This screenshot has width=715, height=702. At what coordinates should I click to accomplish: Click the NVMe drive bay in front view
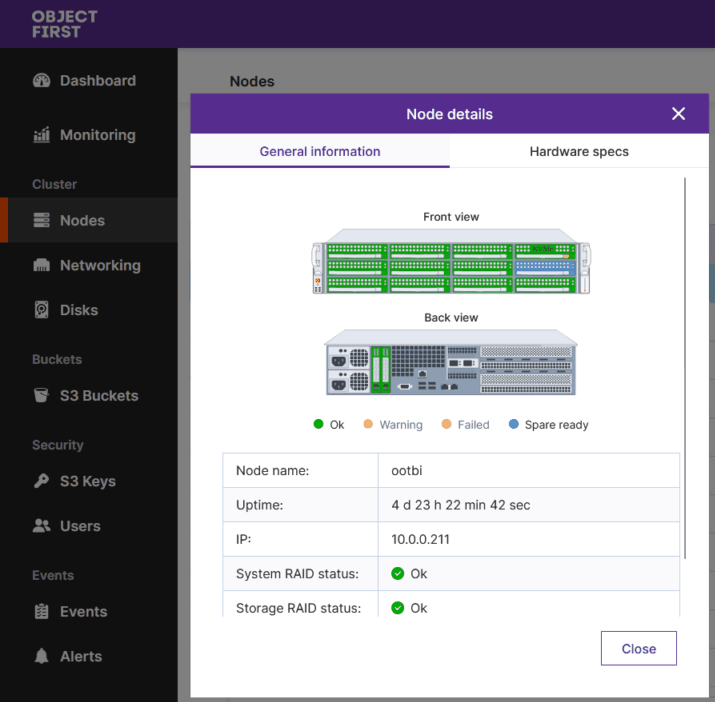click(x=545, y=251)
